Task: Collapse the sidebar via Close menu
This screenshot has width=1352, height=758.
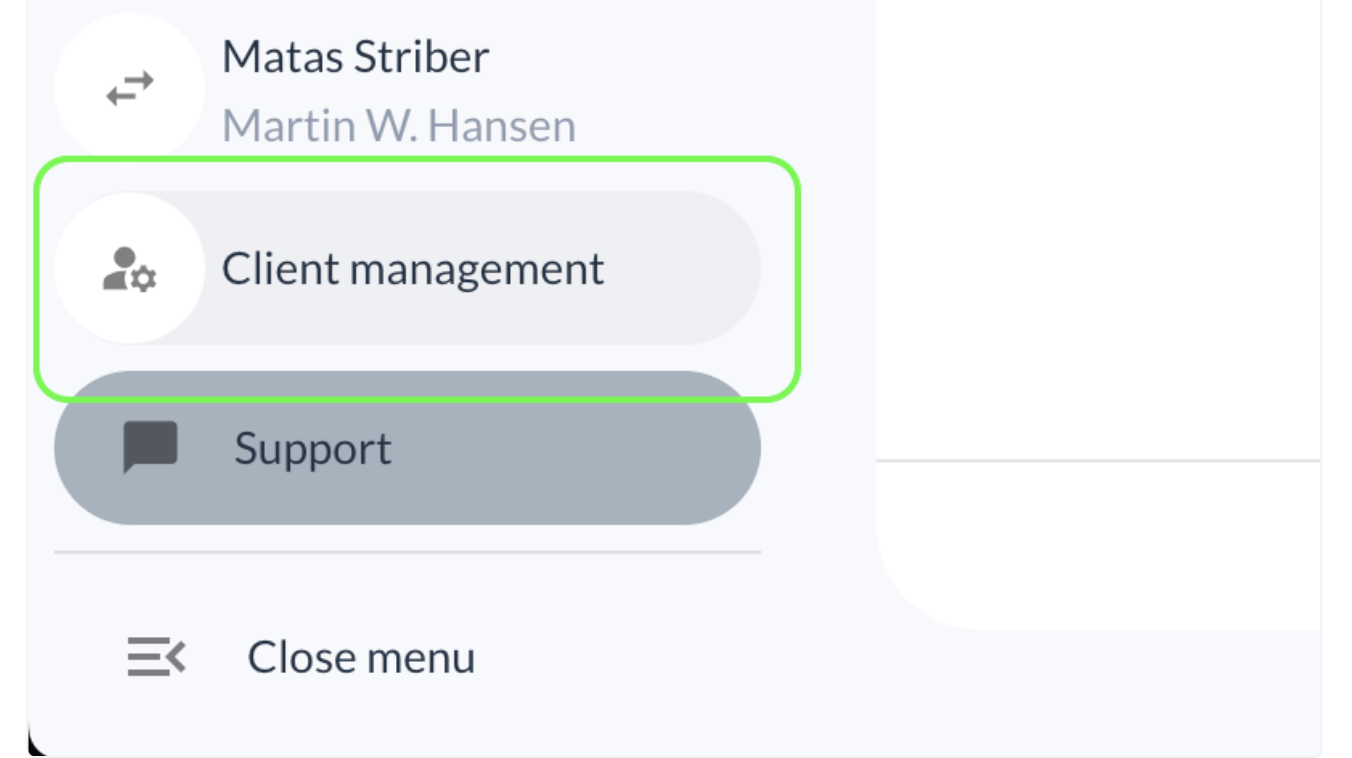Action: 300,657
